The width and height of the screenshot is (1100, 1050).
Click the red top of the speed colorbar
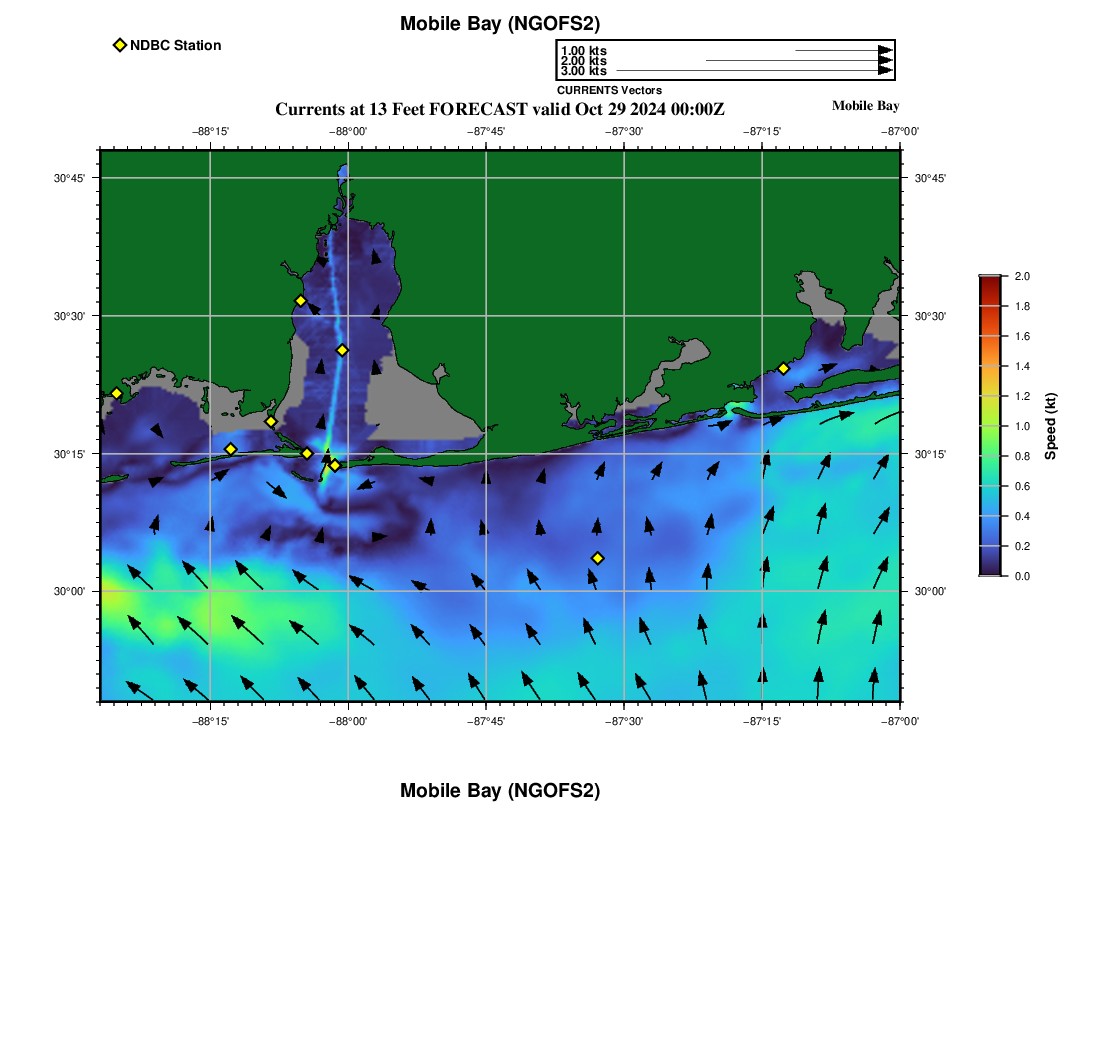pos(990,283)
